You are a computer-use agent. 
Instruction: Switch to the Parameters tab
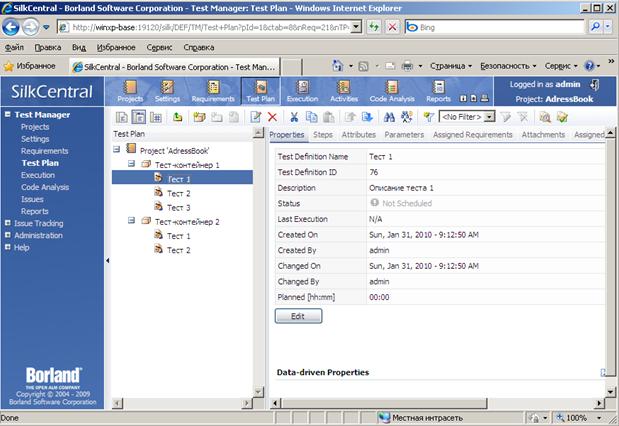click(404, 135)
